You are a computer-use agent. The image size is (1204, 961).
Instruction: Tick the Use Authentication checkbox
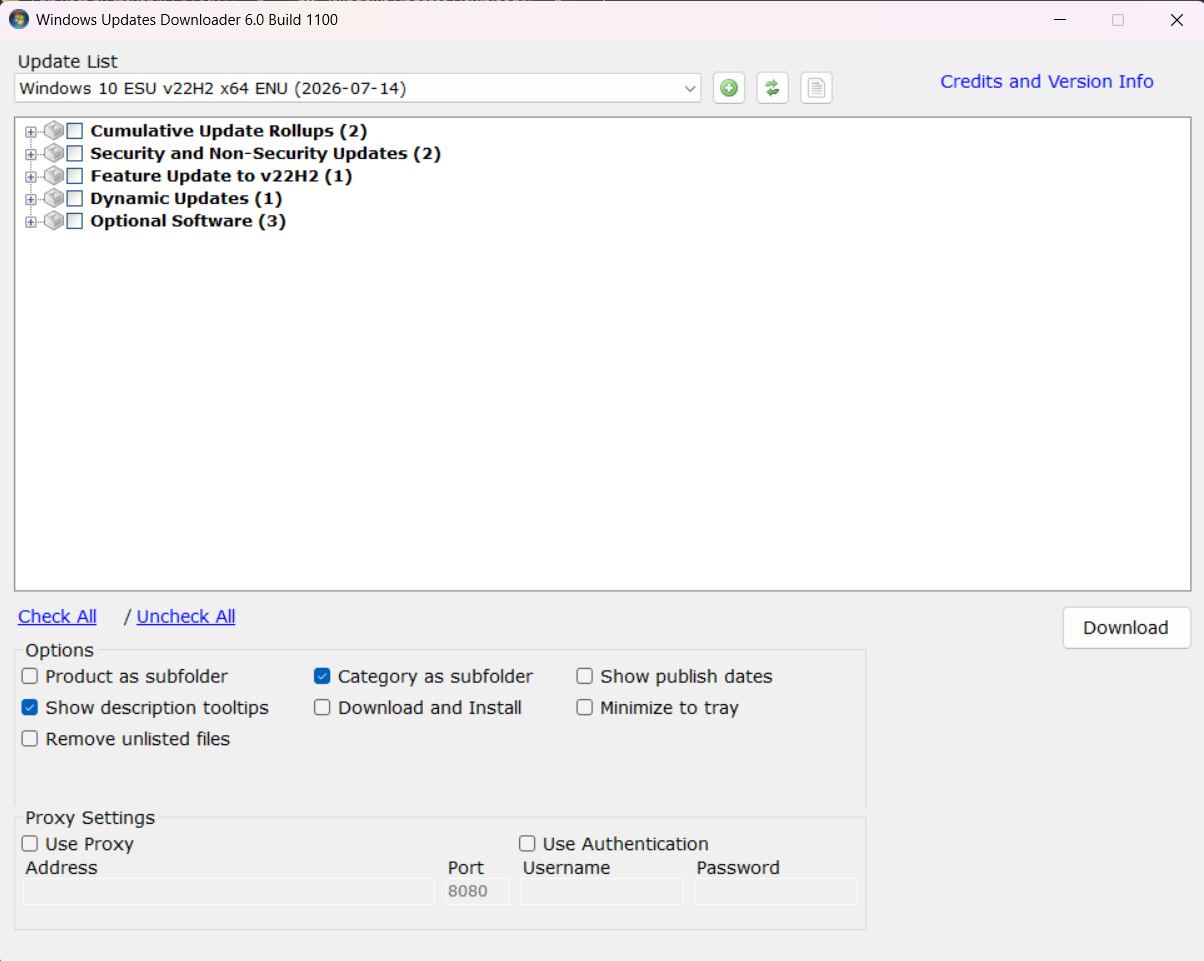(527, 843)
